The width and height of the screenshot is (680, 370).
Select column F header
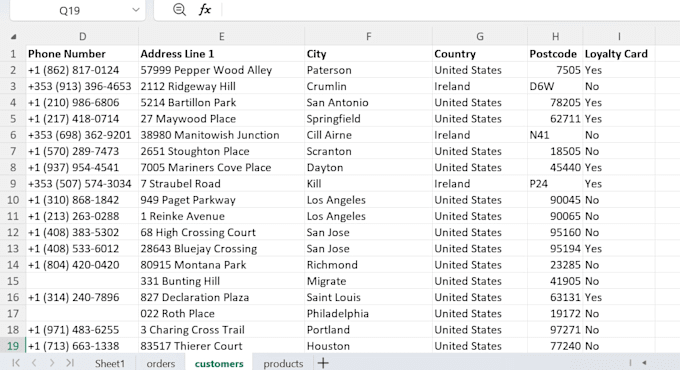point(369,37)
